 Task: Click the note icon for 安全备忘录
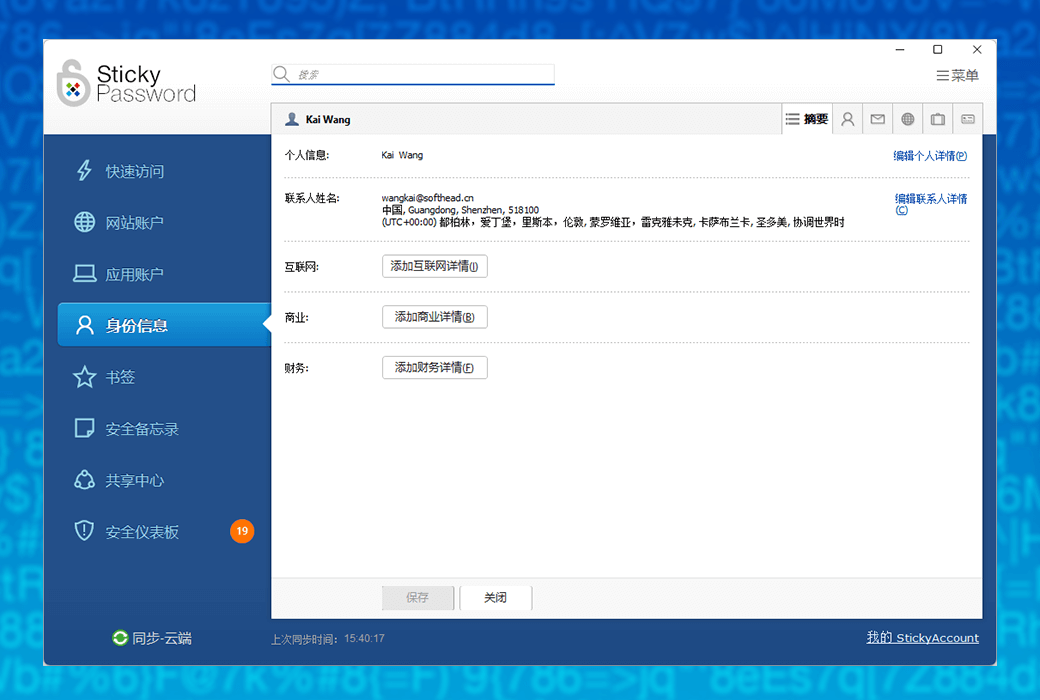[x=84, y=428]
